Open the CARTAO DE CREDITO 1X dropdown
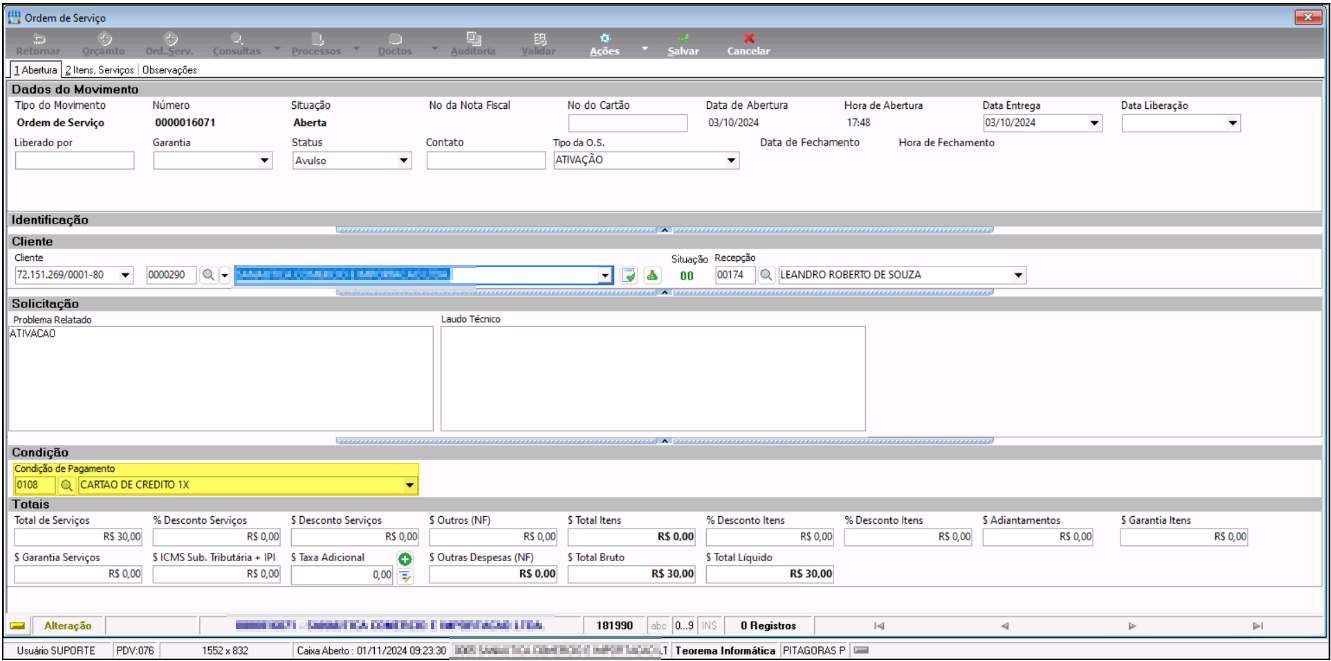Image resolution: width=1331 pixels, height=661 pixels. coord(409,485)
